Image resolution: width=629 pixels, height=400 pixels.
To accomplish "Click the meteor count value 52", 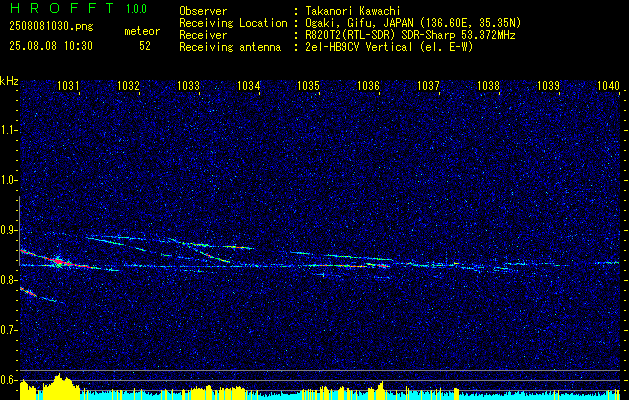I will [x=145, y=46].
